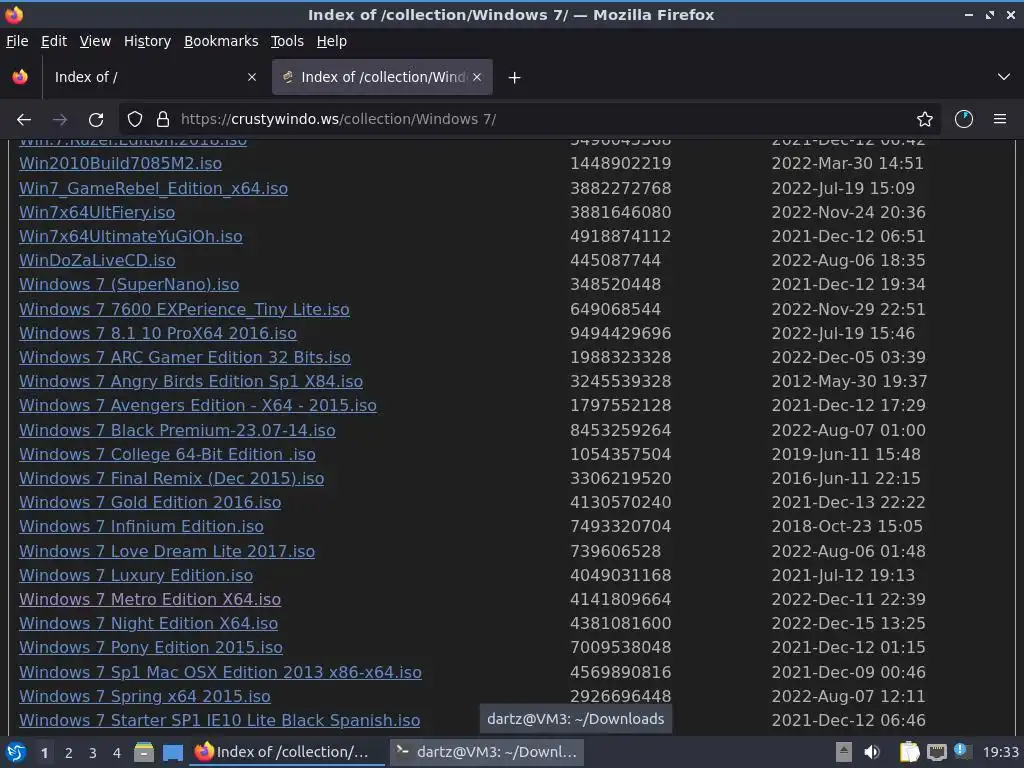Viewport: 1024px width, 768px height.
Task: Open the Firefox View pinned icon
Action: pyautogui.click(x=20, y=77)
